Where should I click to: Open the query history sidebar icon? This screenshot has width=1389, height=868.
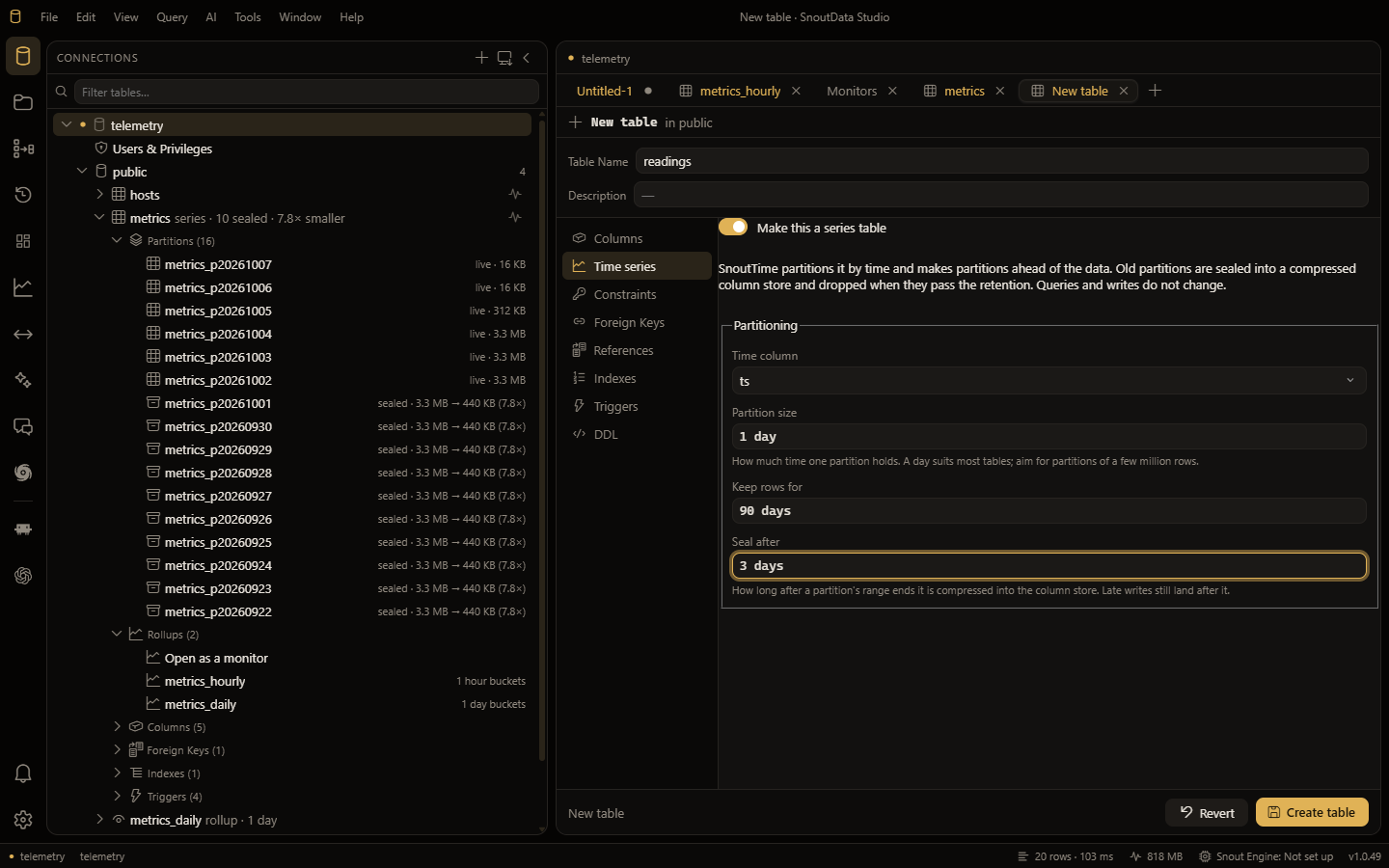point(23,195)
